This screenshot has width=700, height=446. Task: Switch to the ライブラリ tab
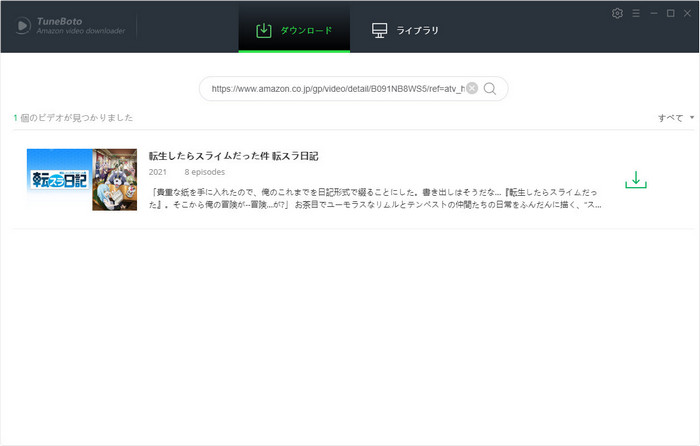coord(405,30)
